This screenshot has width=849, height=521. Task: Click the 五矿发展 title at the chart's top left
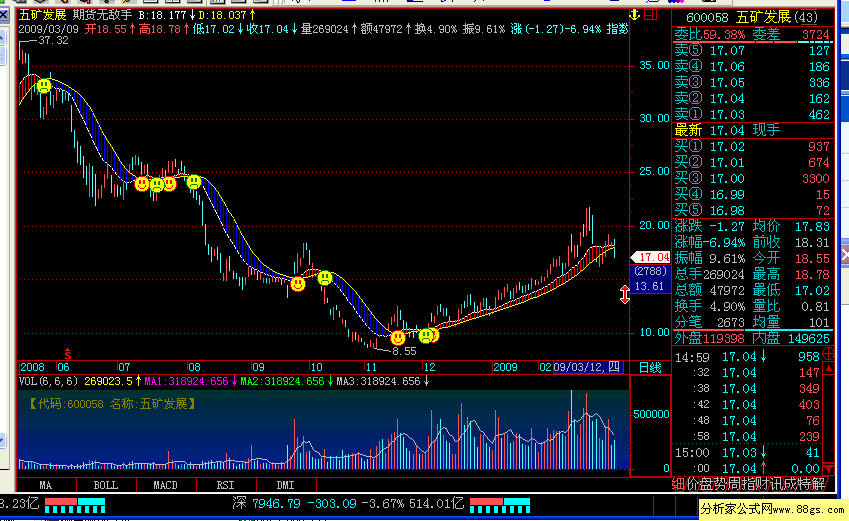(x=42, y=15)
